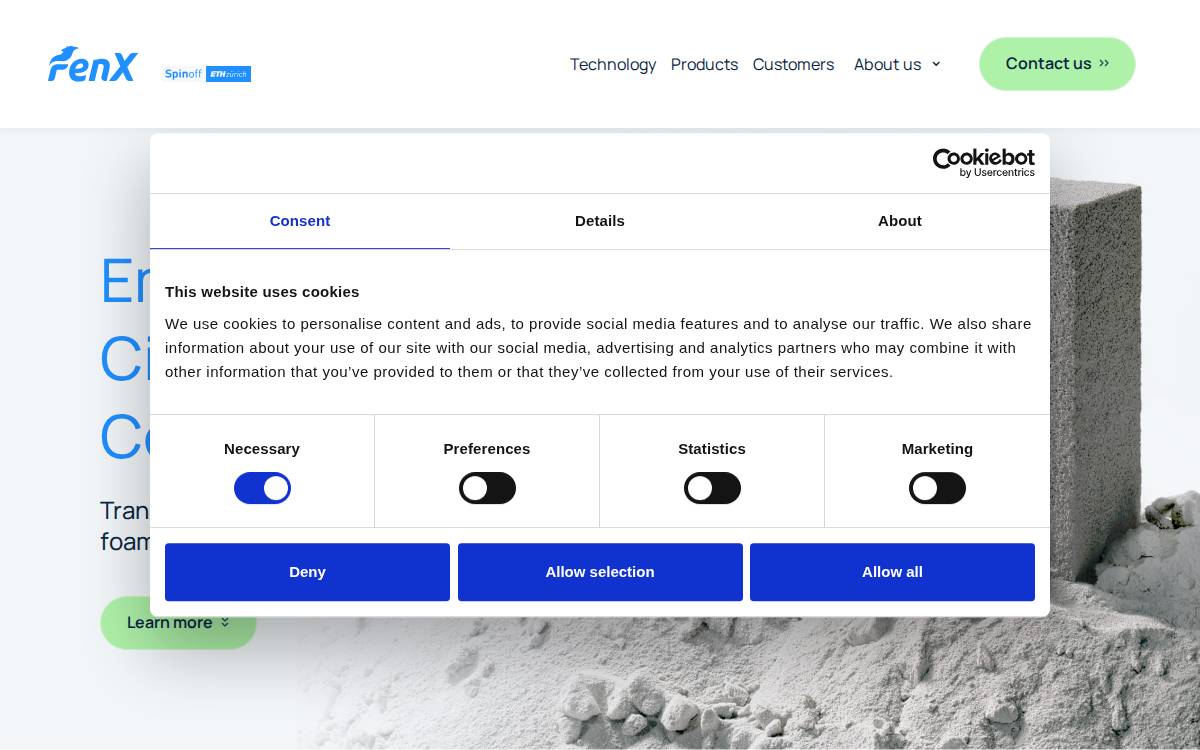Viewport: 1200px width, 750px height.
Task: Click the Allow all button
Action: tap(892, 572)
